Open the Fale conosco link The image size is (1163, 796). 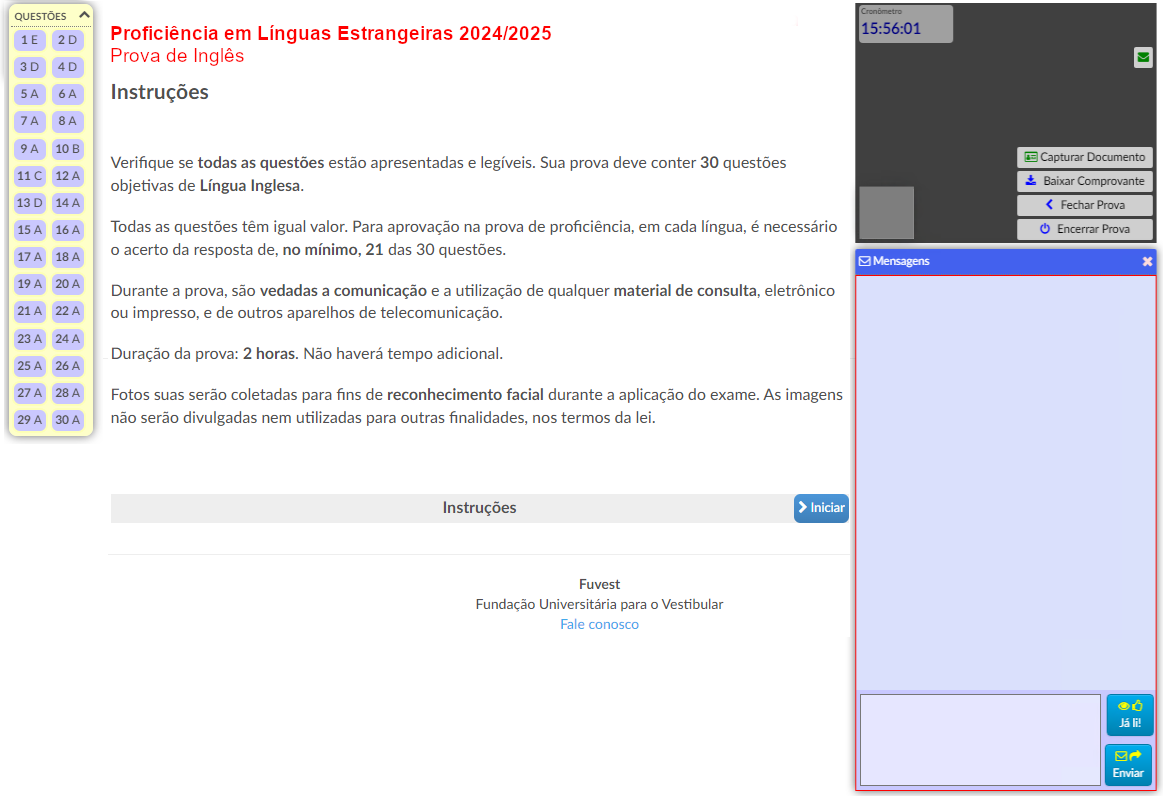[599, 624]
